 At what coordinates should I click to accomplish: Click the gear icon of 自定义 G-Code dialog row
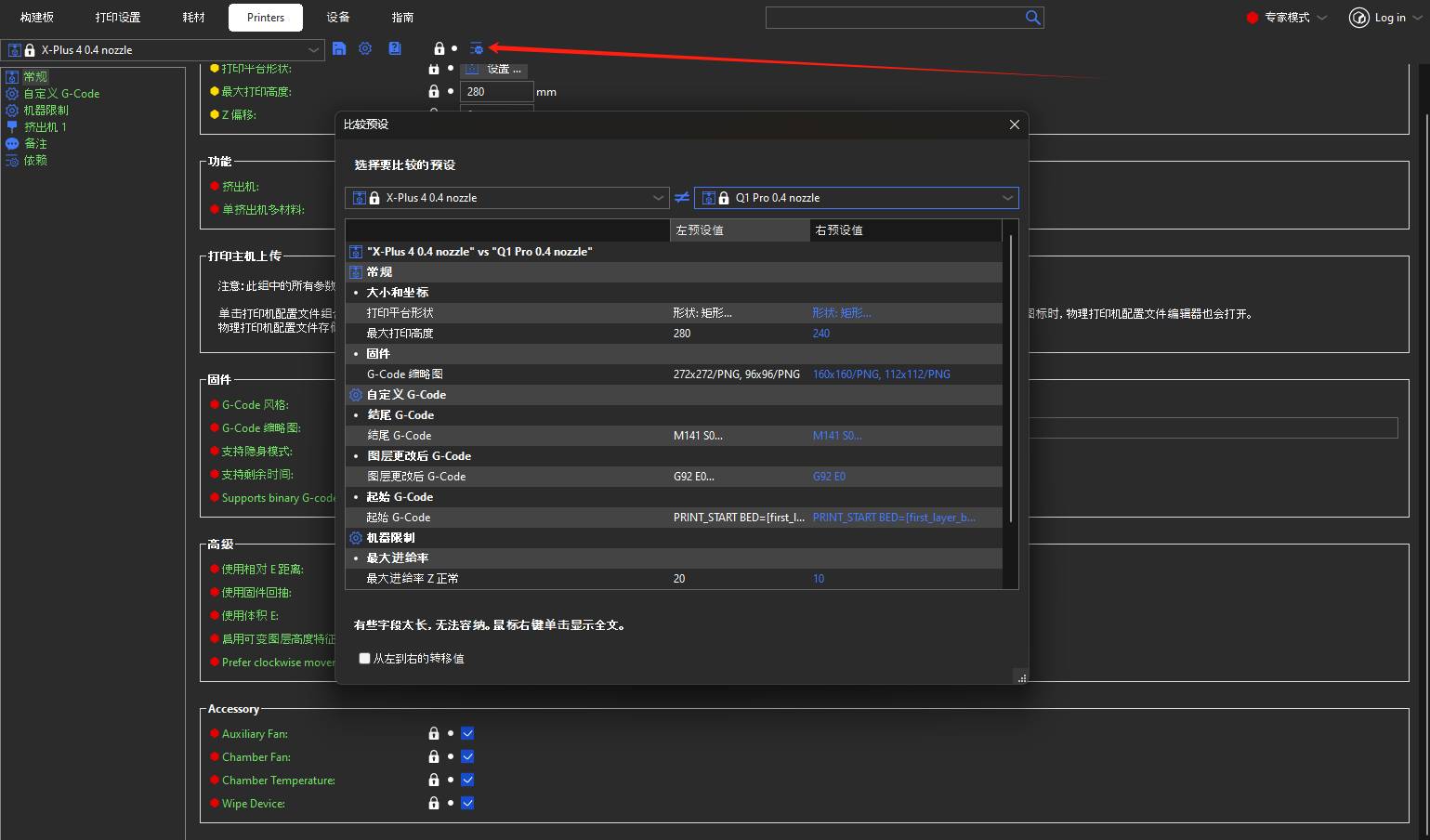tap(356, 395)
